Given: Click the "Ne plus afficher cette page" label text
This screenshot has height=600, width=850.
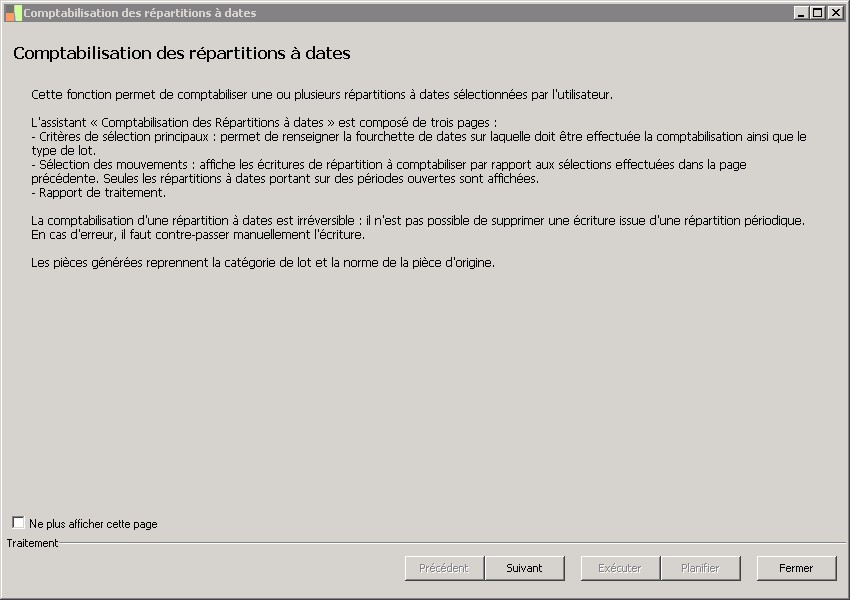Looking at the screenshot, I should click(93, 524).
